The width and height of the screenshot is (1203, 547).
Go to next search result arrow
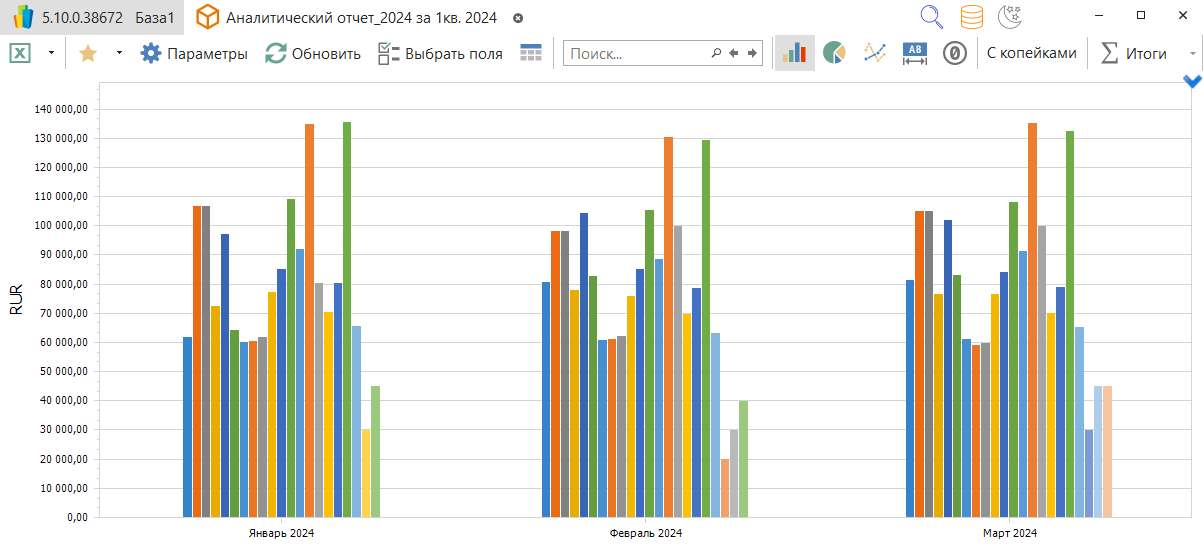752,53
